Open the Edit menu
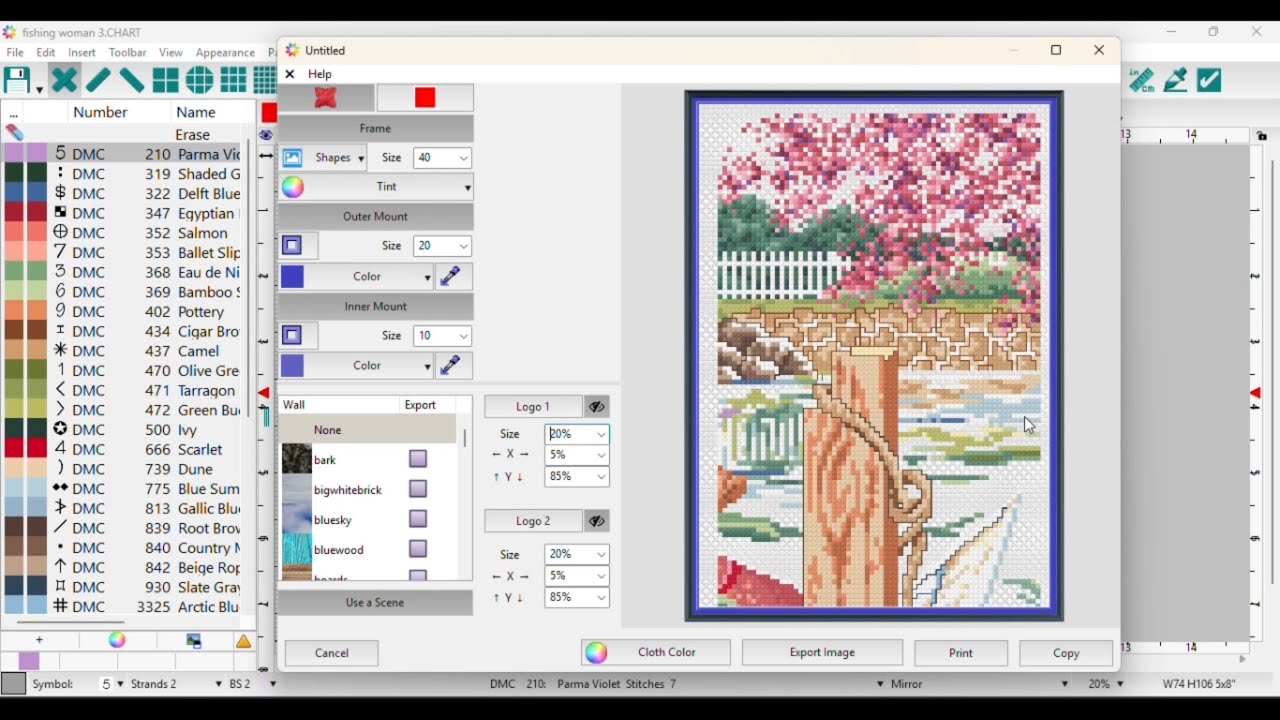 [x=46, y=52]
